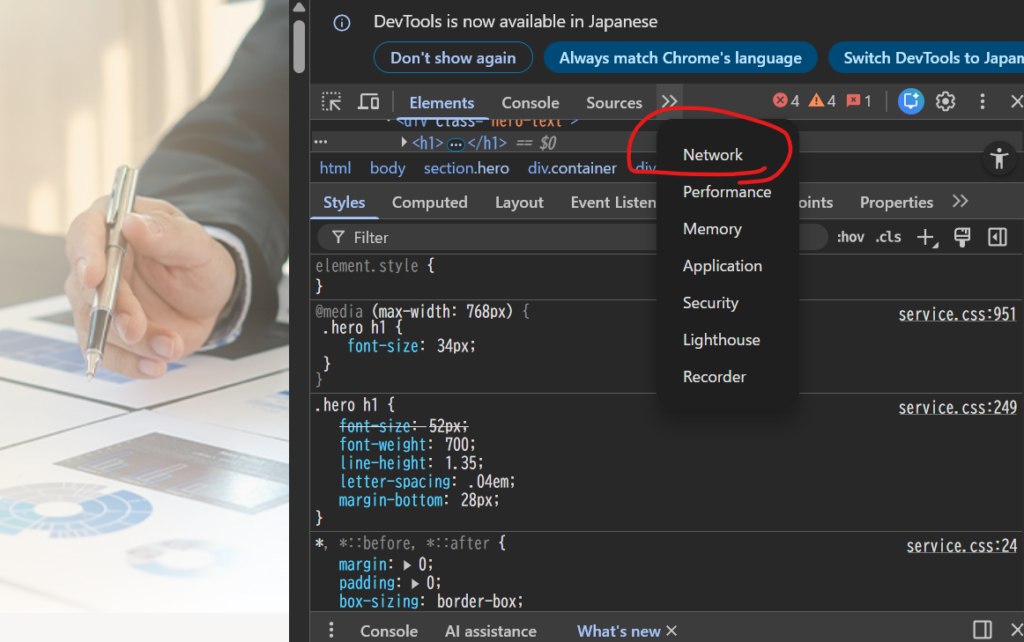Viewport: 1024px width, 642px height.
Task: Toggle the .cls element classes pane
Action: tap(888, 237)
